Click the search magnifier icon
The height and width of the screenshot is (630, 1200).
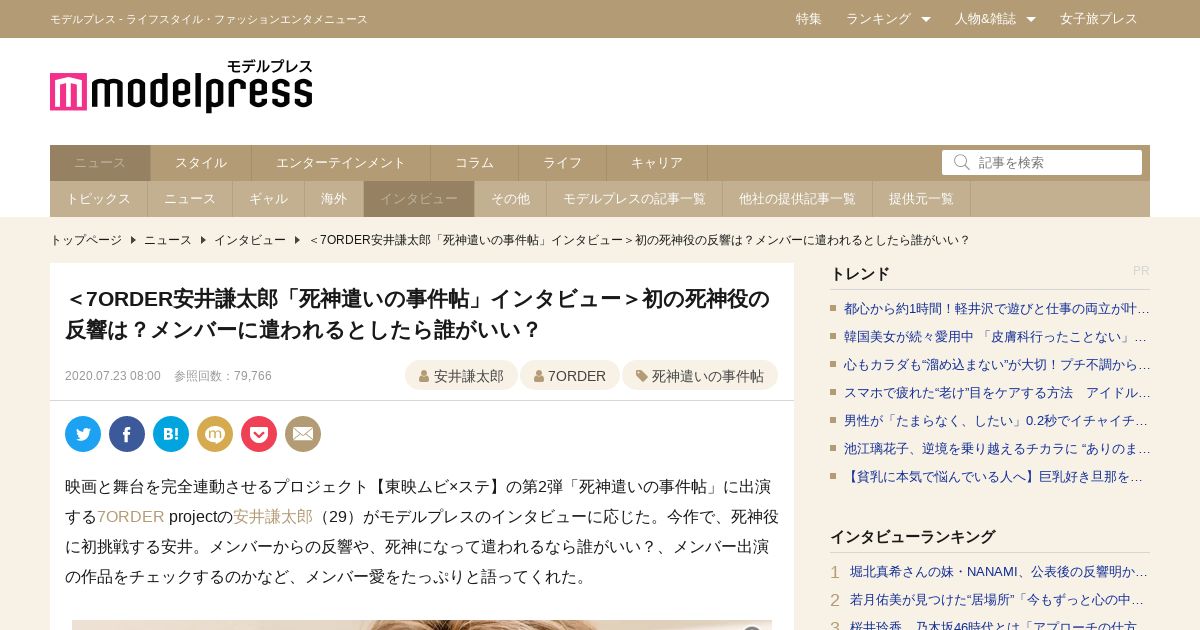(962, 162)
